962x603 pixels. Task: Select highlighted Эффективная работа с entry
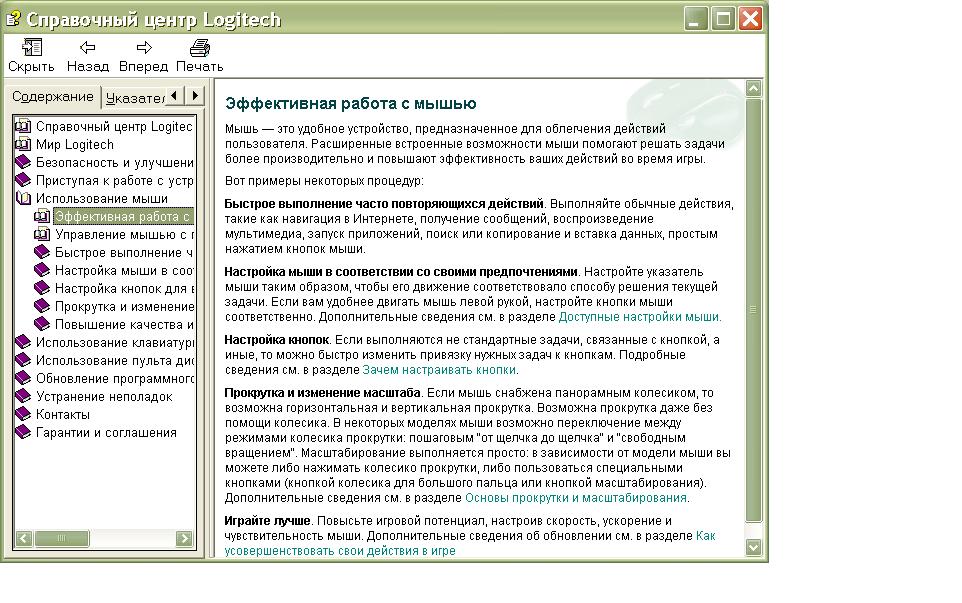(123, 217)
